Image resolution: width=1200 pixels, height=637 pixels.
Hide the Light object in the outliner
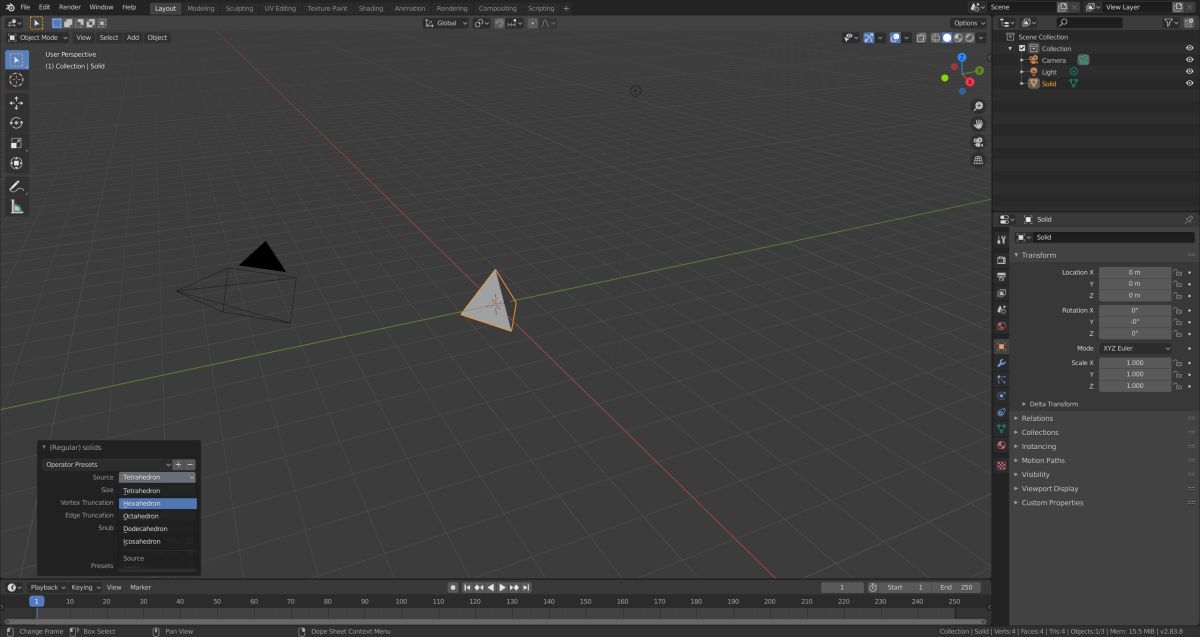(x=1189, y=72)
